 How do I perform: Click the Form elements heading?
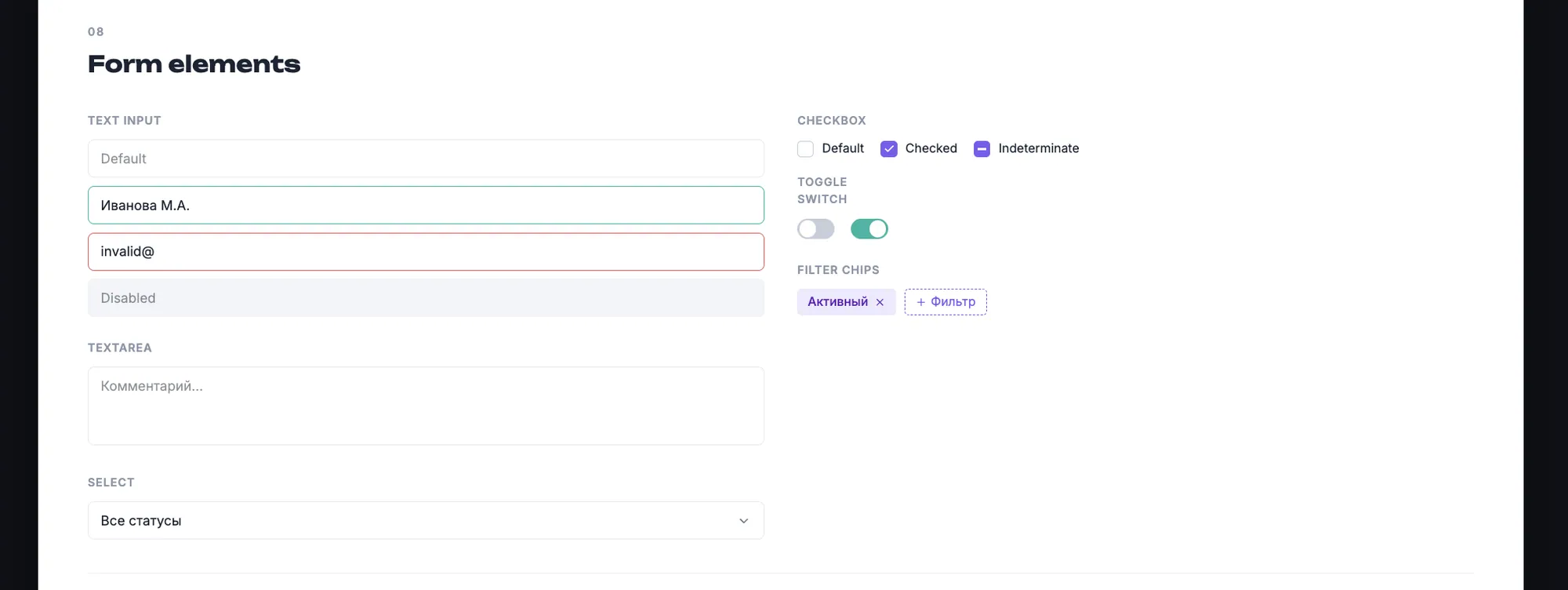194,64
